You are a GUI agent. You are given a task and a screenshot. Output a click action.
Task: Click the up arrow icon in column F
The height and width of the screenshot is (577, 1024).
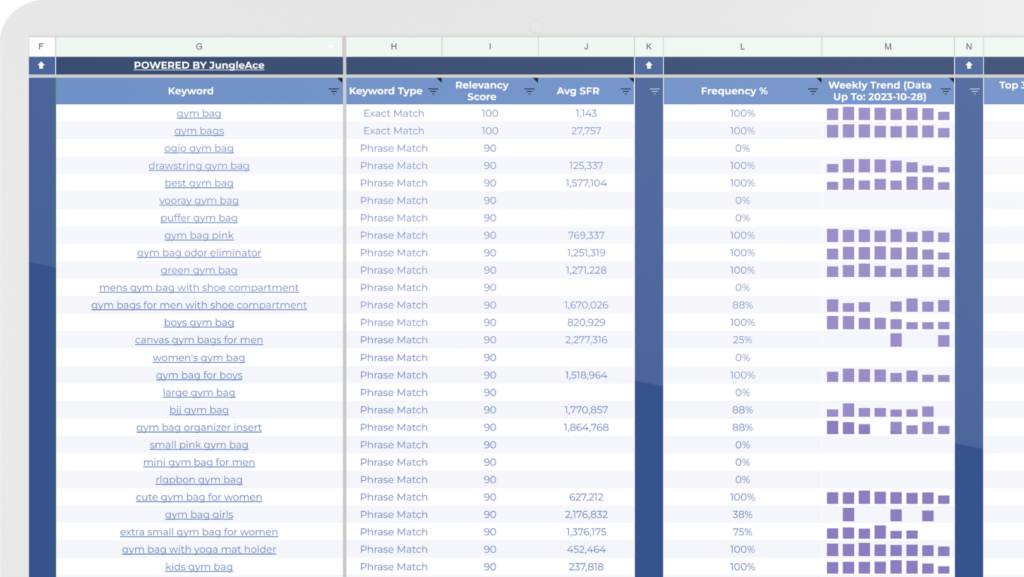[x=41, y=66]
